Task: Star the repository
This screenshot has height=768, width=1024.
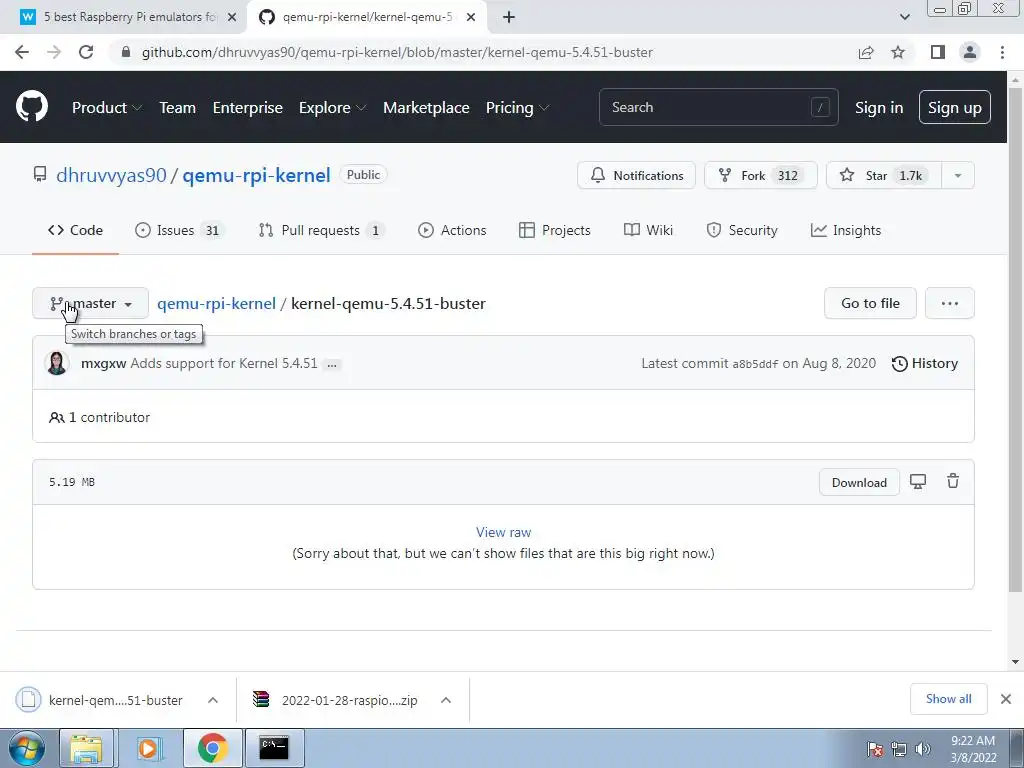Action: pos(884,175)
